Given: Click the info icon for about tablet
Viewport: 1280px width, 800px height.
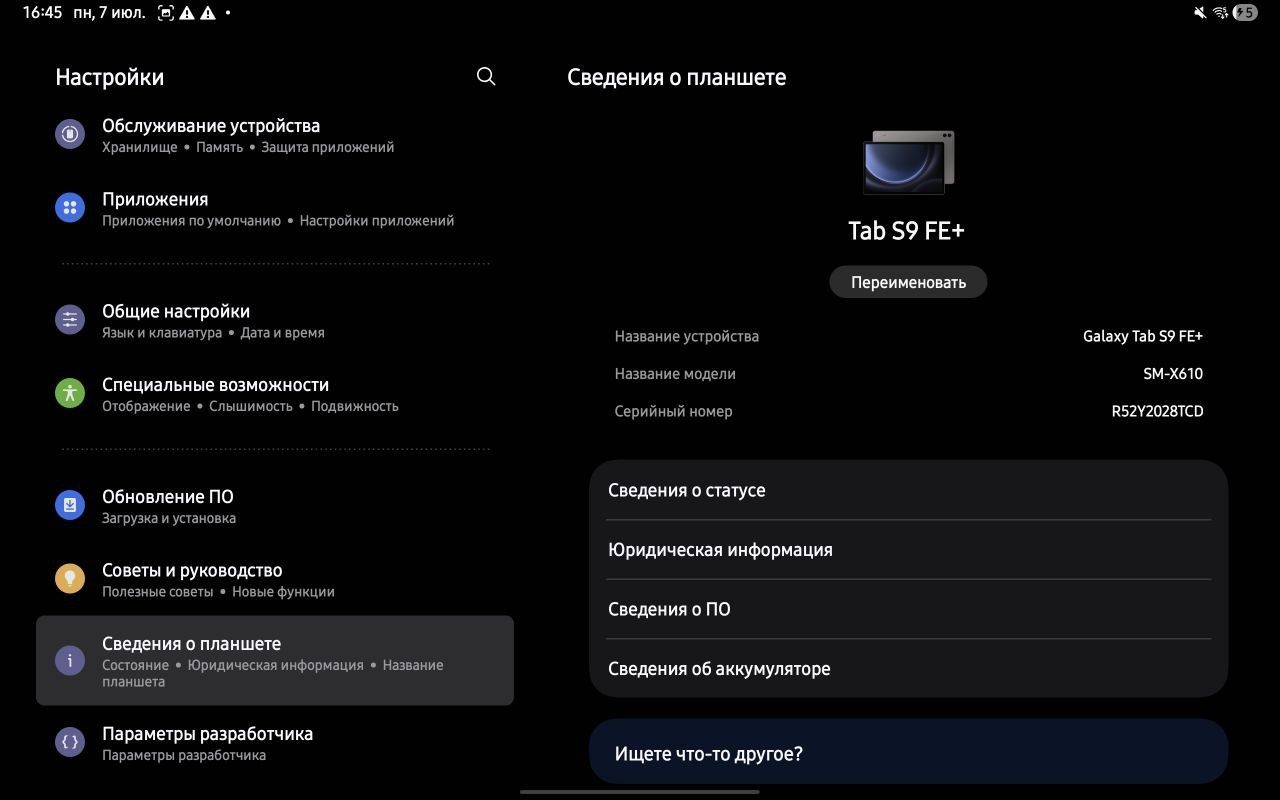Looking at the screenshot, I should [x=70, y=660].
